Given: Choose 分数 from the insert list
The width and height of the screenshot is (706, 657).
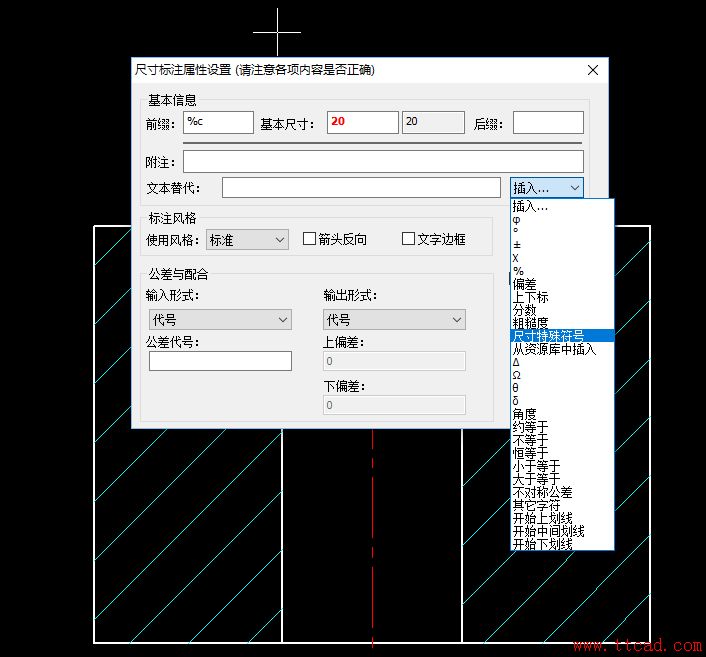Looking at the screenshot, I should pyautogui.click(x=562, y=310).
